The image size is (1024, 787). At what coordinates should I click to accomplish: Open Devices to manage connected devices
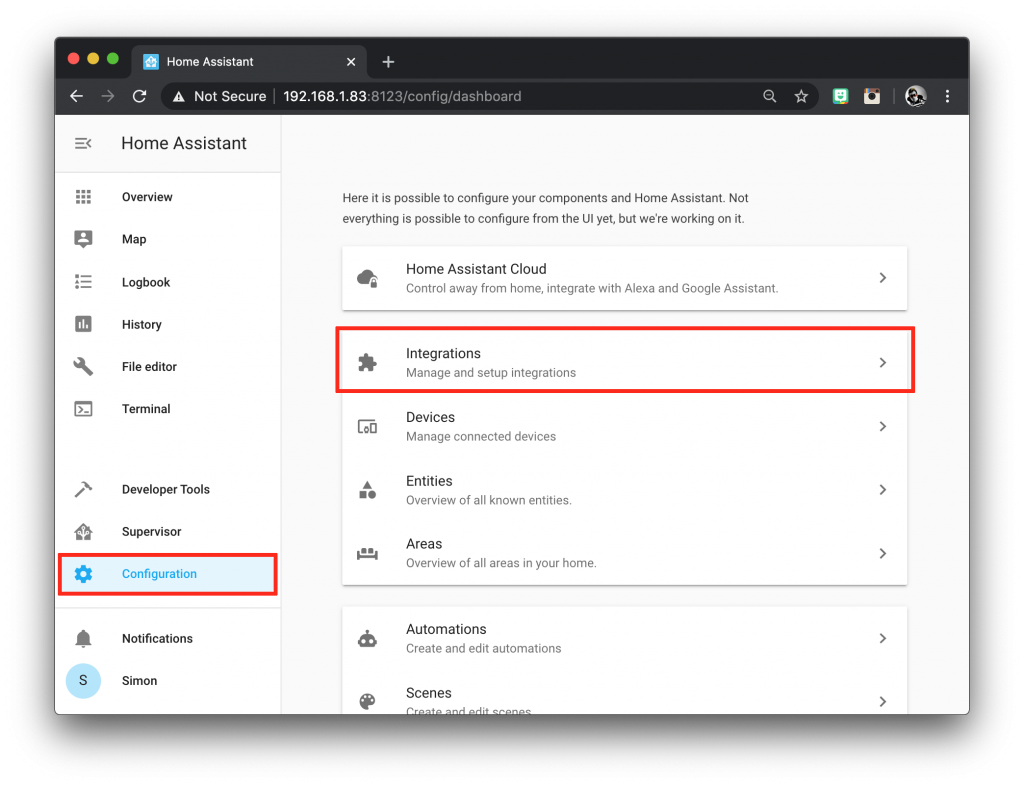tap(624, 426)
